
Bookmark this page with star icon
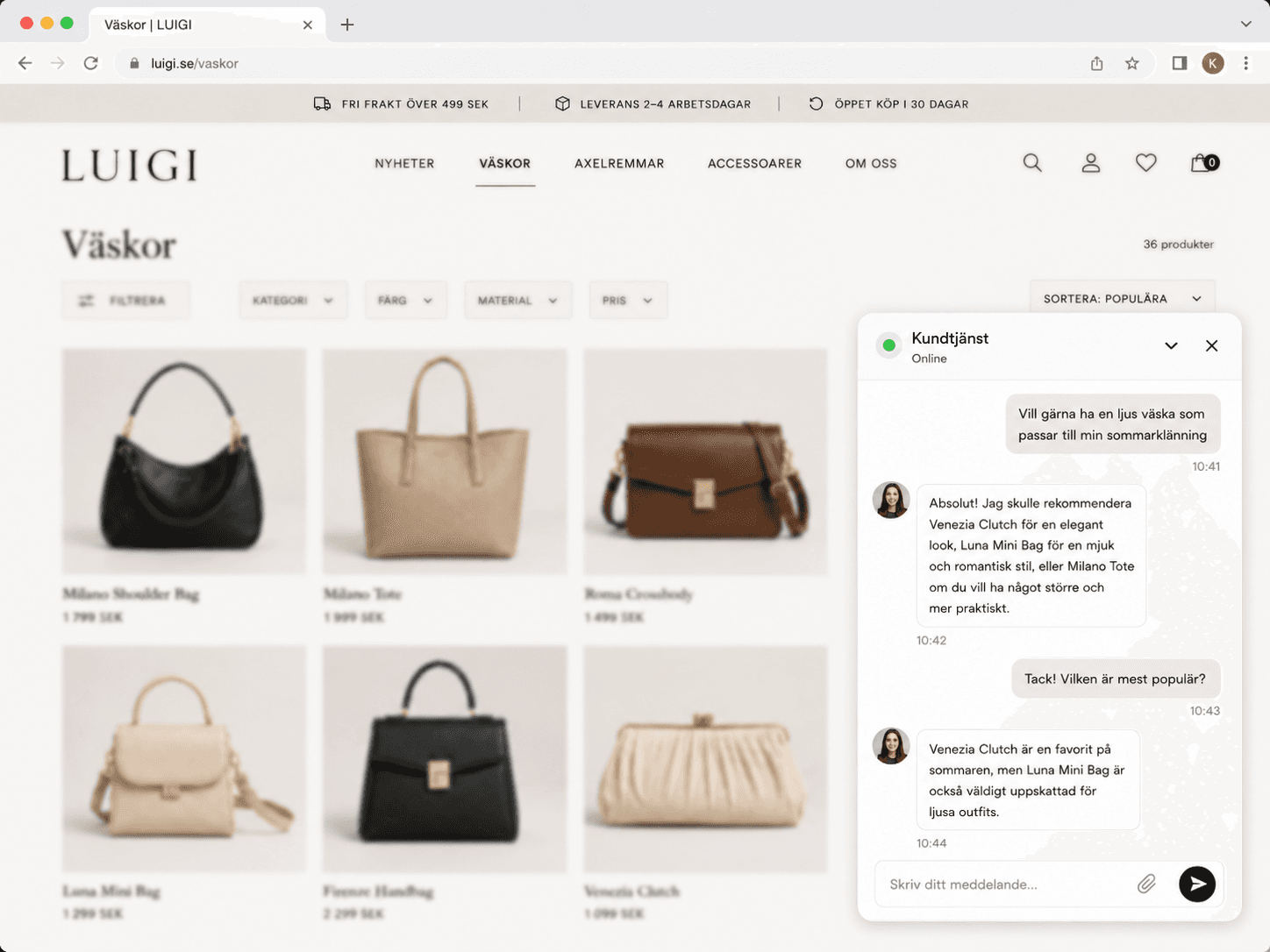pos(1132,63)
